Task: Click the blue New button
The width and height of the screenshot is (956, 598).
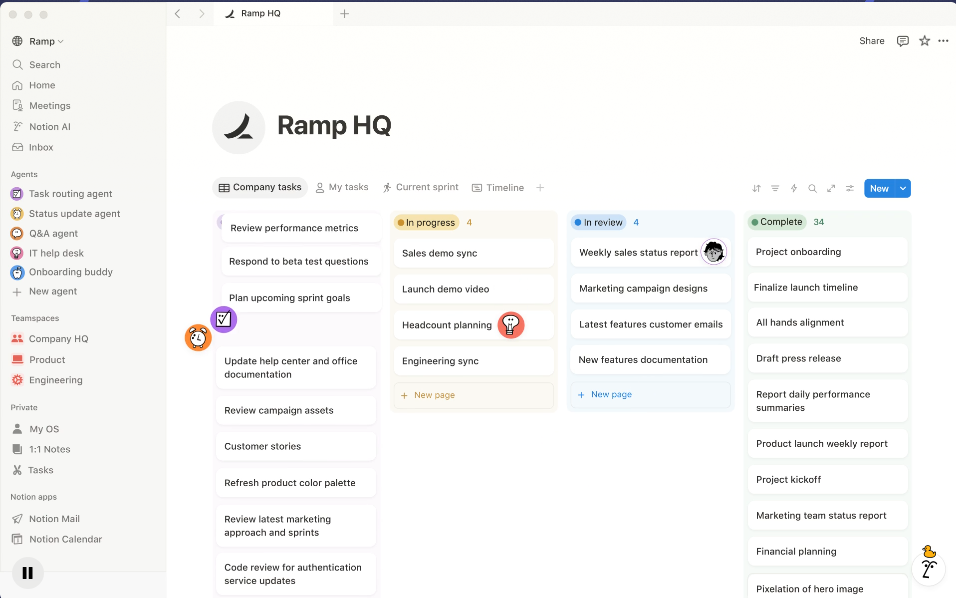Action: click(879, 188)
